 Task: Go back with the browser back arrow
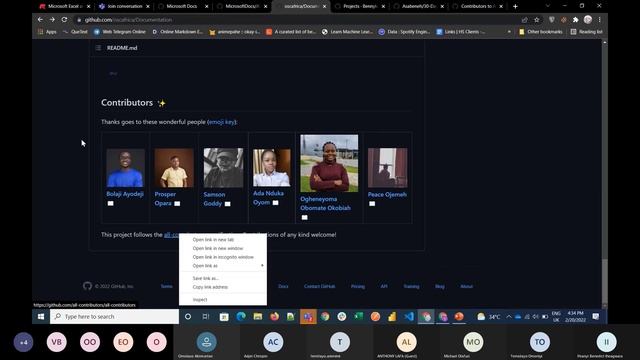coord(40,20)
